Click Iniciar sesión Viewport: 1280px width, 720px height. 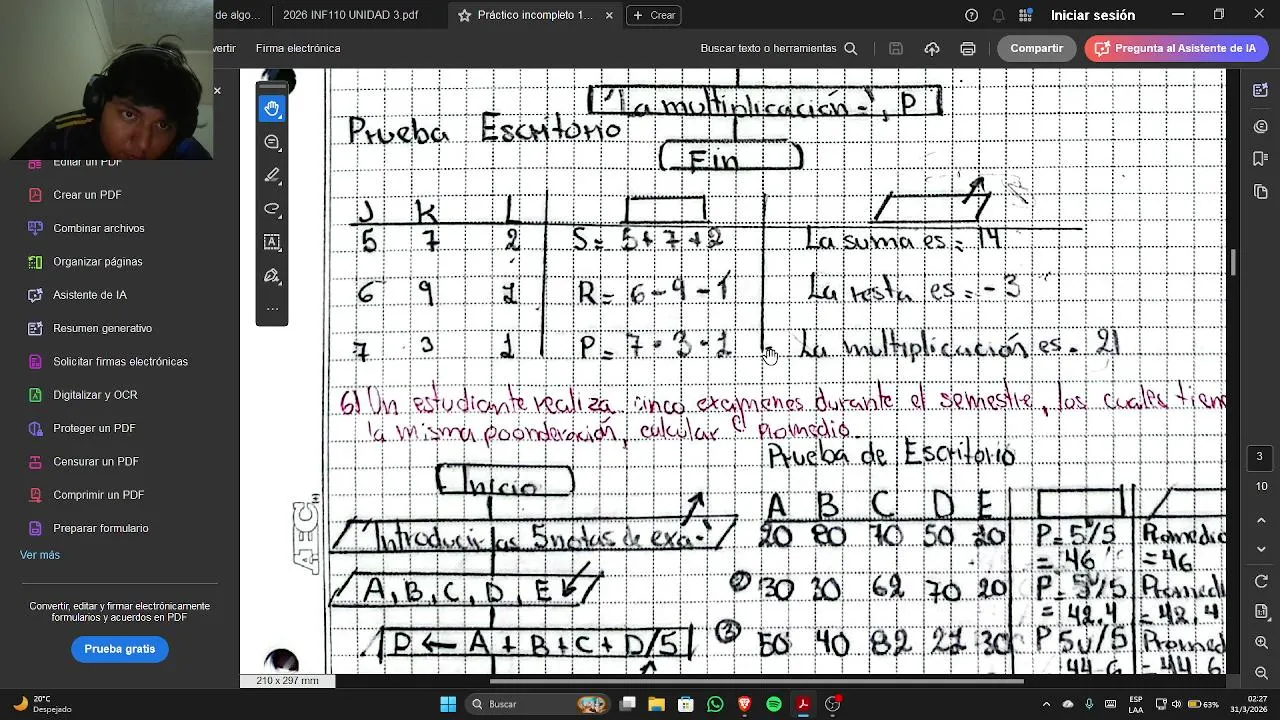pos(1093,15)
